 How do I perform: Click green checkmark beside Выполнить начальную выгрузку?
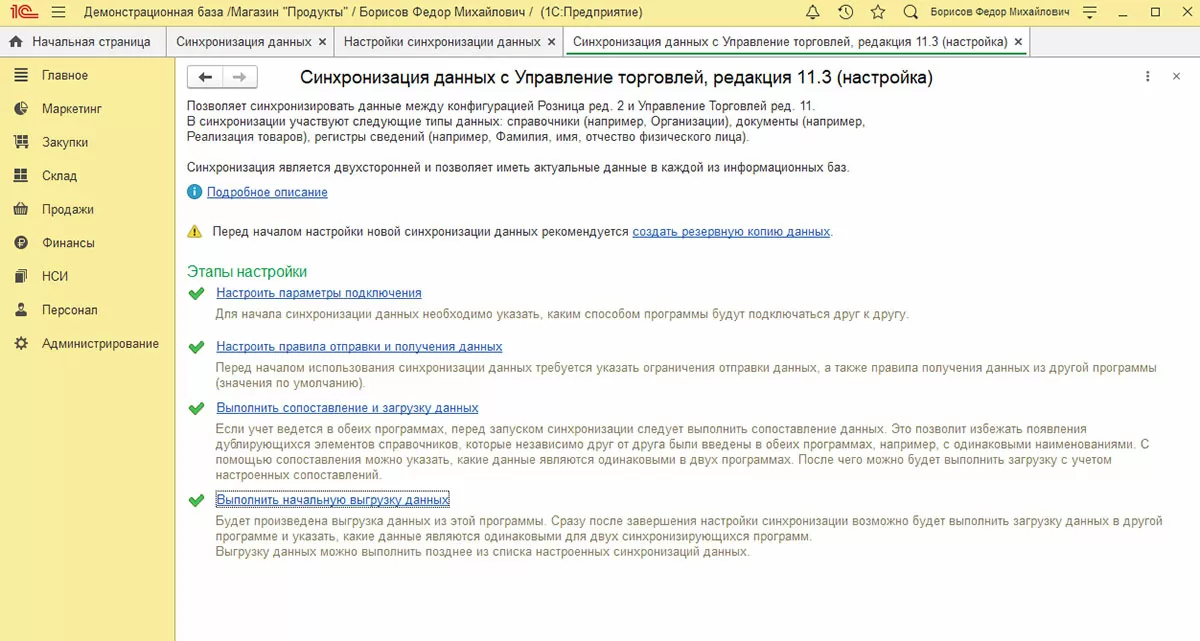195,499
